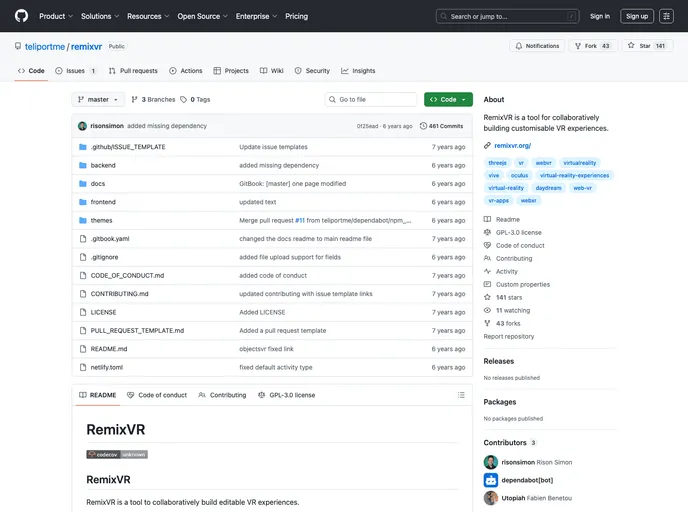
Task: Open the 461 Commits history
Action: tap(441, 126)
